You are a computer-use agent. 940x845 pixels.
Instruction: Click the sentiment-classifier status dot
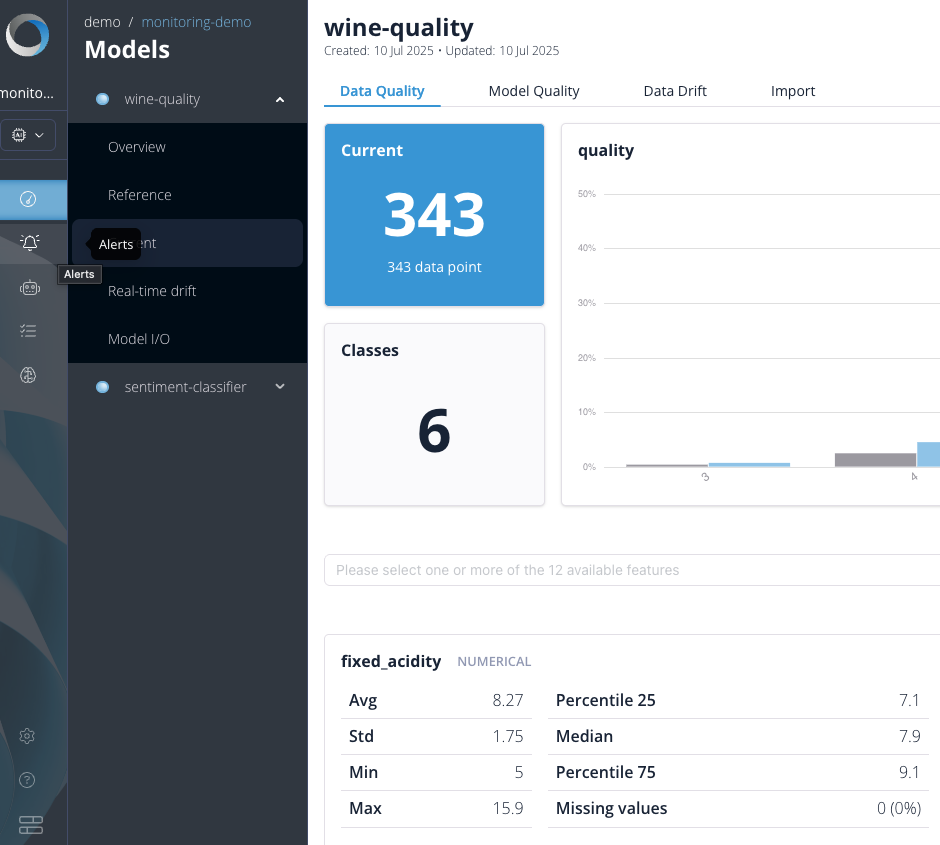[x=103, y=387]
